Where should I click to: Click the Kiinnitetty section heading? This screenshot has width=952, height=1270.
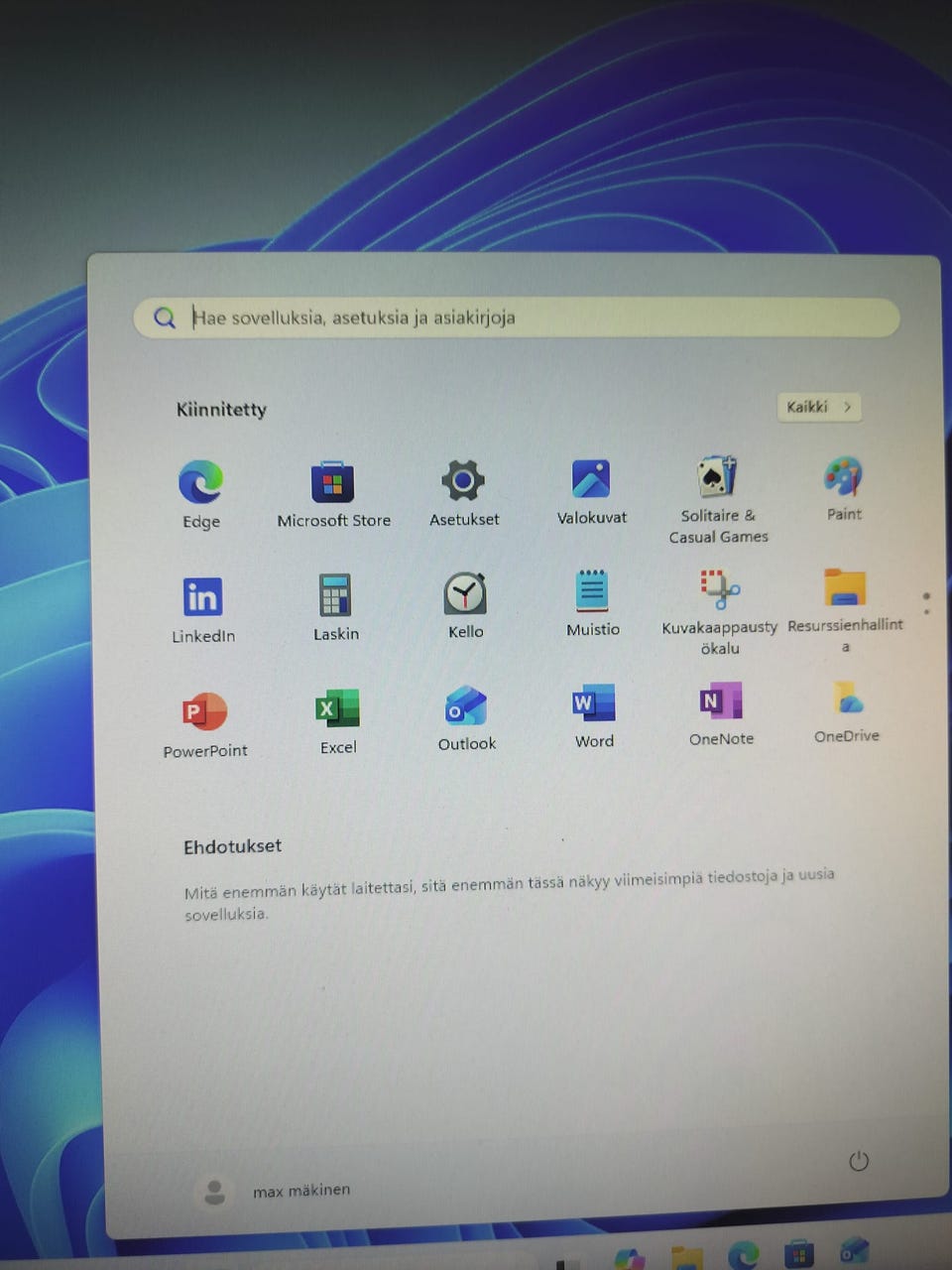(221, 409)
